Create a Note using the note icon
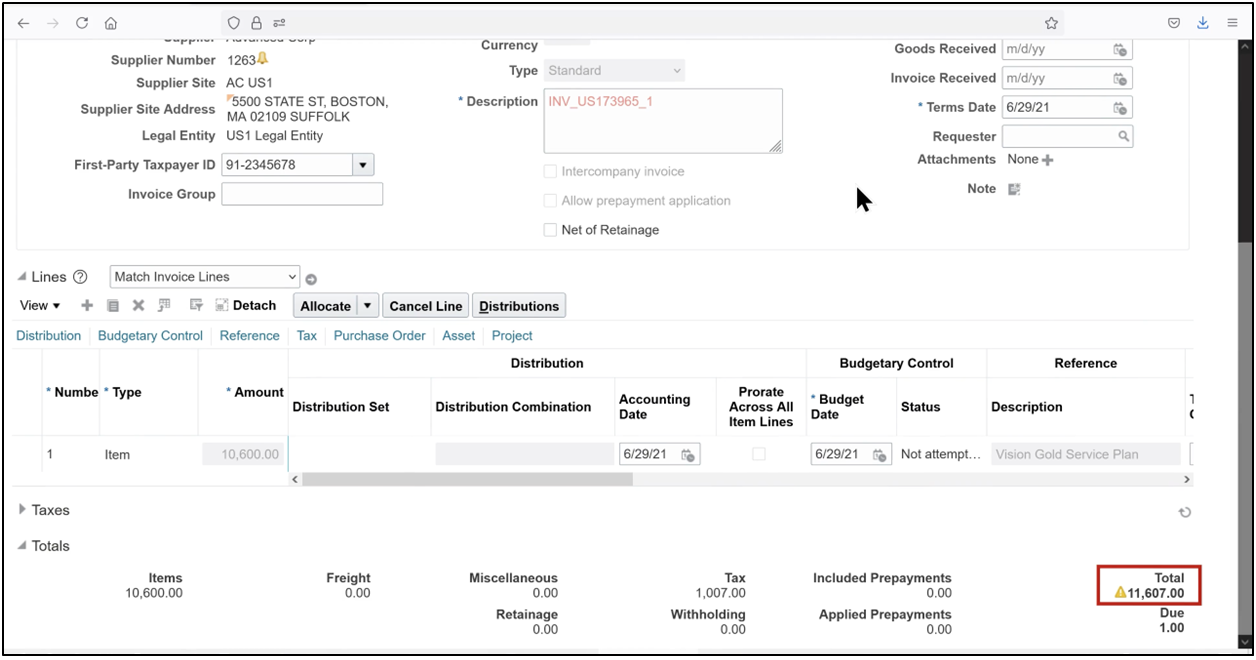Viewport: 1256px width, 660px height. point(1013,189)
